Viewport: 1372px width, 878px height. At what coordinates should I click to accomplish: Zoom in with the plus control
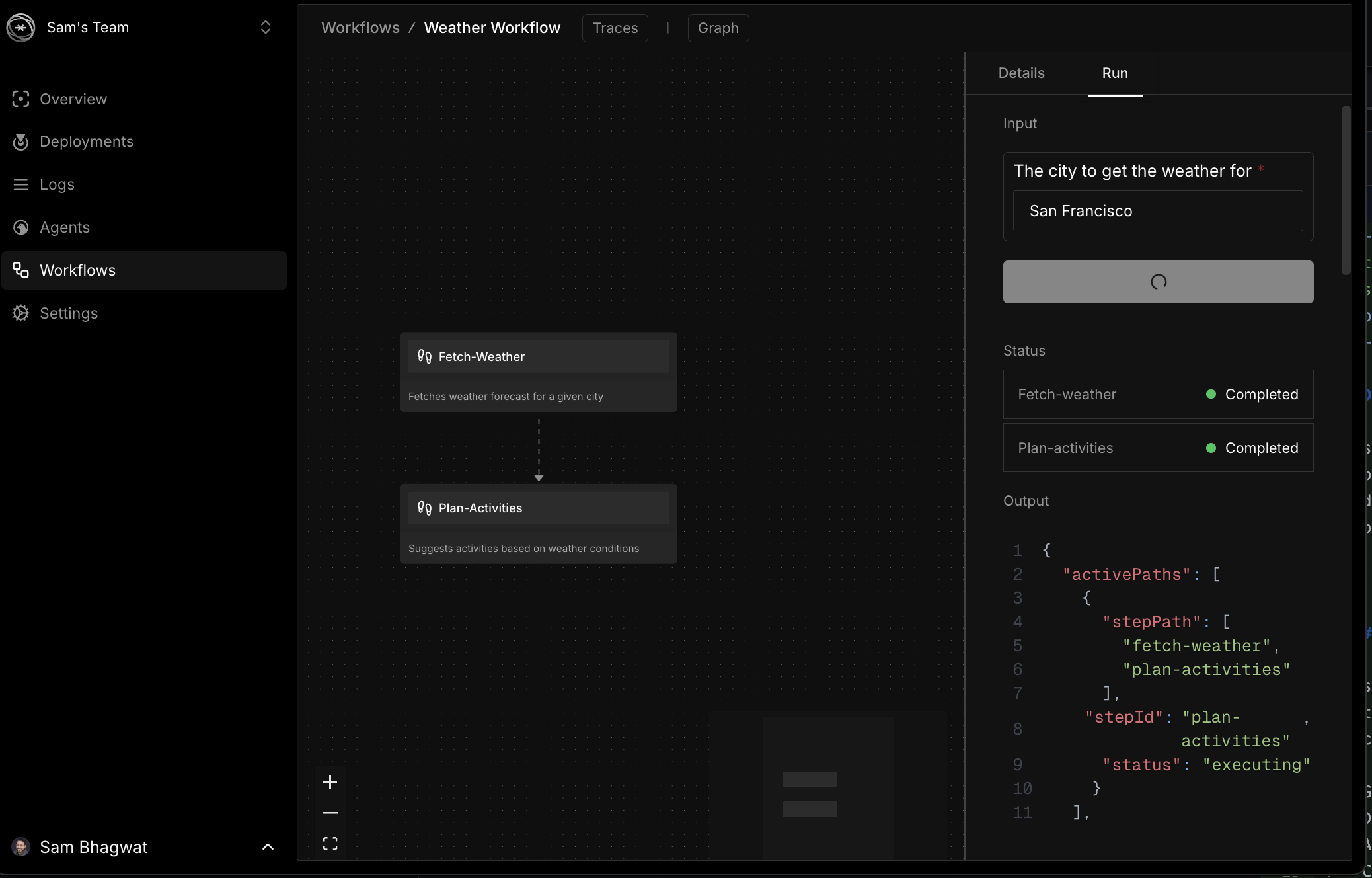pyautogui.click(x=330, y=782)
